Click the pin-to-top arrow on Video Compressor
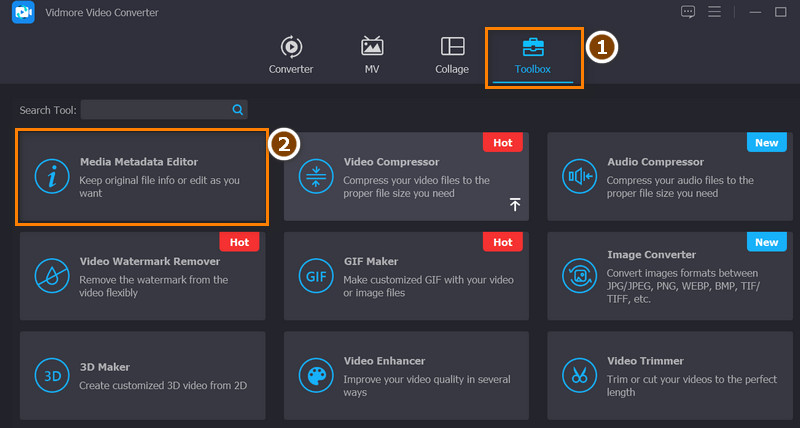Image resolution: width=800 pixels, height=428 pixels. pos(515,204)
